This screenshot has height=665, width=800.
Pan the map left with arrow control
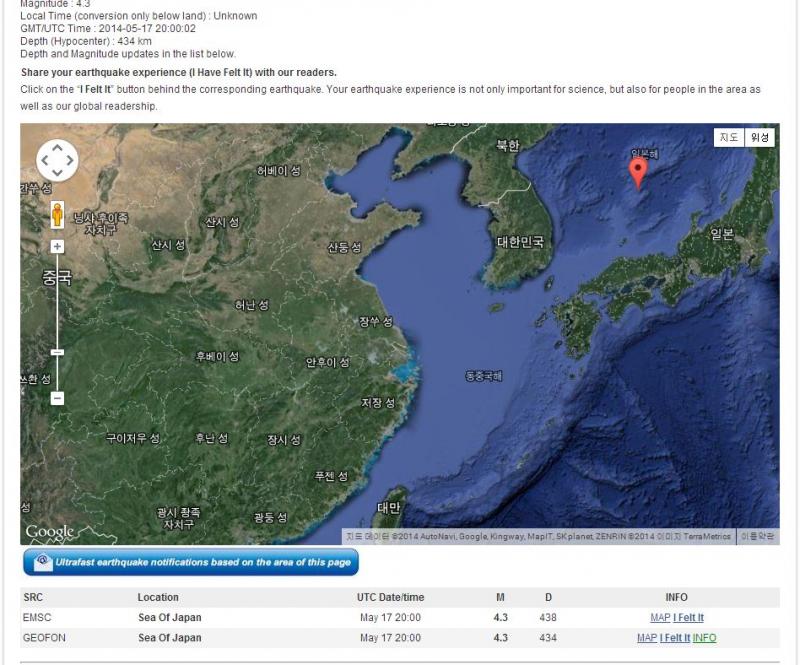pos(45,160)
